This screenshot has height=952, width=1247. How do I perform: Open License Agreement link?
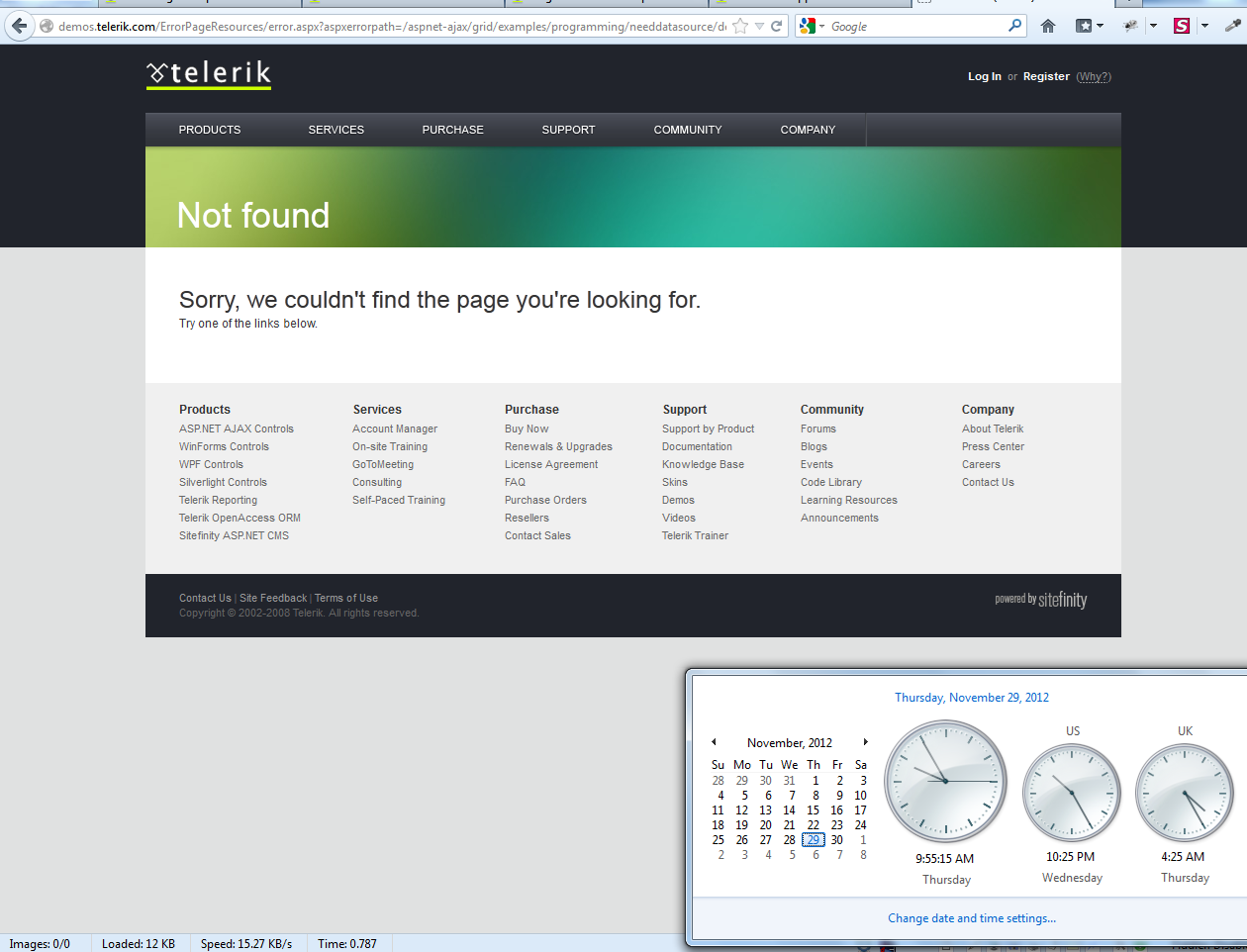pyautogui.click(x=551, y=464)
